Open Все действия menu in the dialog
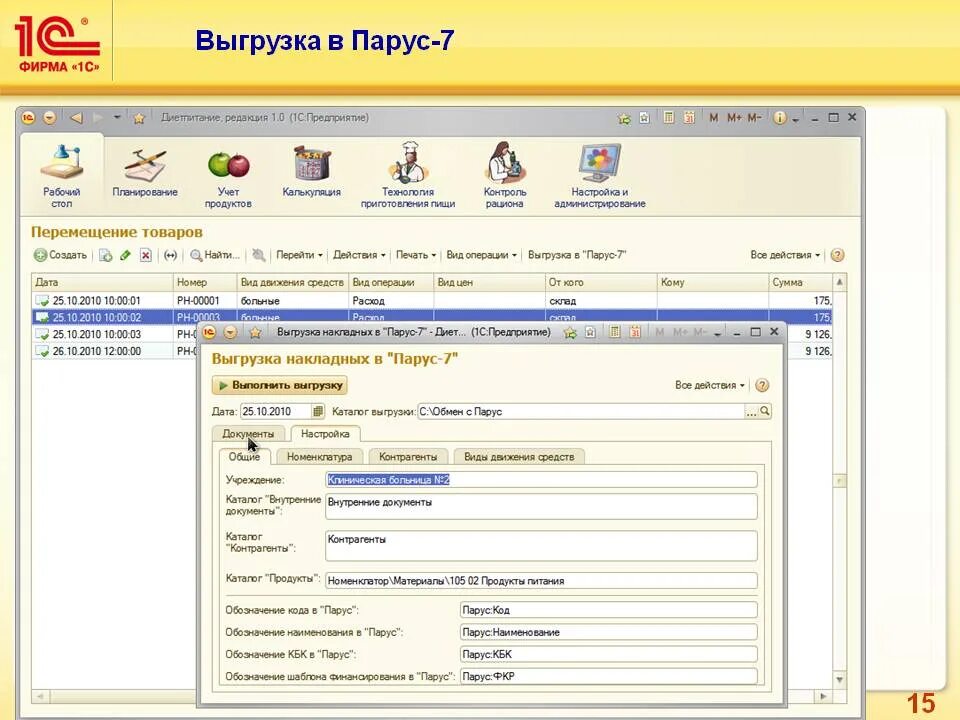This screenshot has height=720, width=960. click(710, 385)
